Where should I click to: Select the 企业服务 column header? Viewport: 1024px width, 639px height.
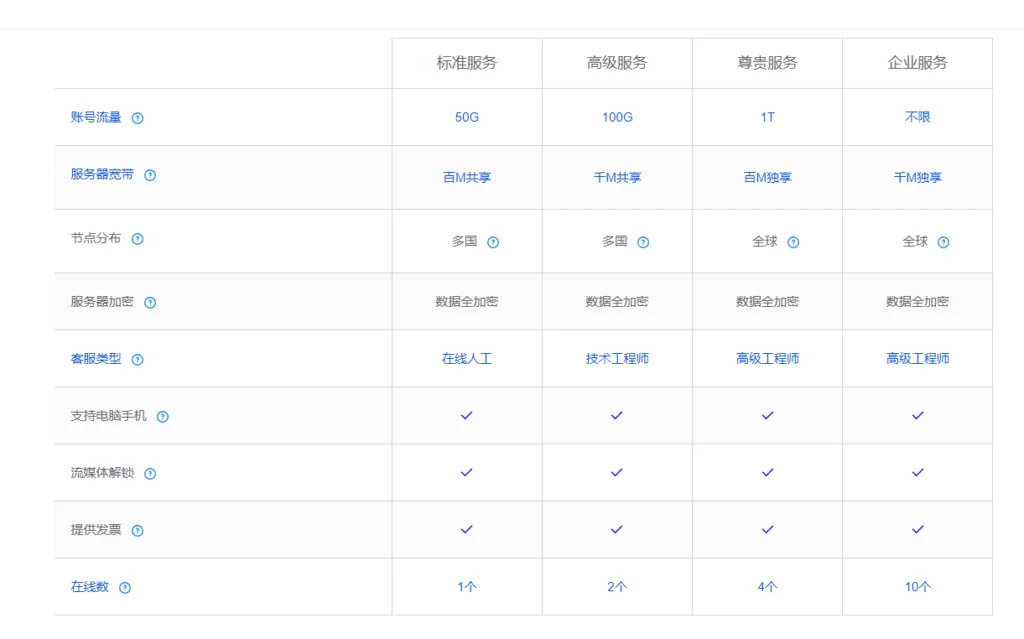917,63
